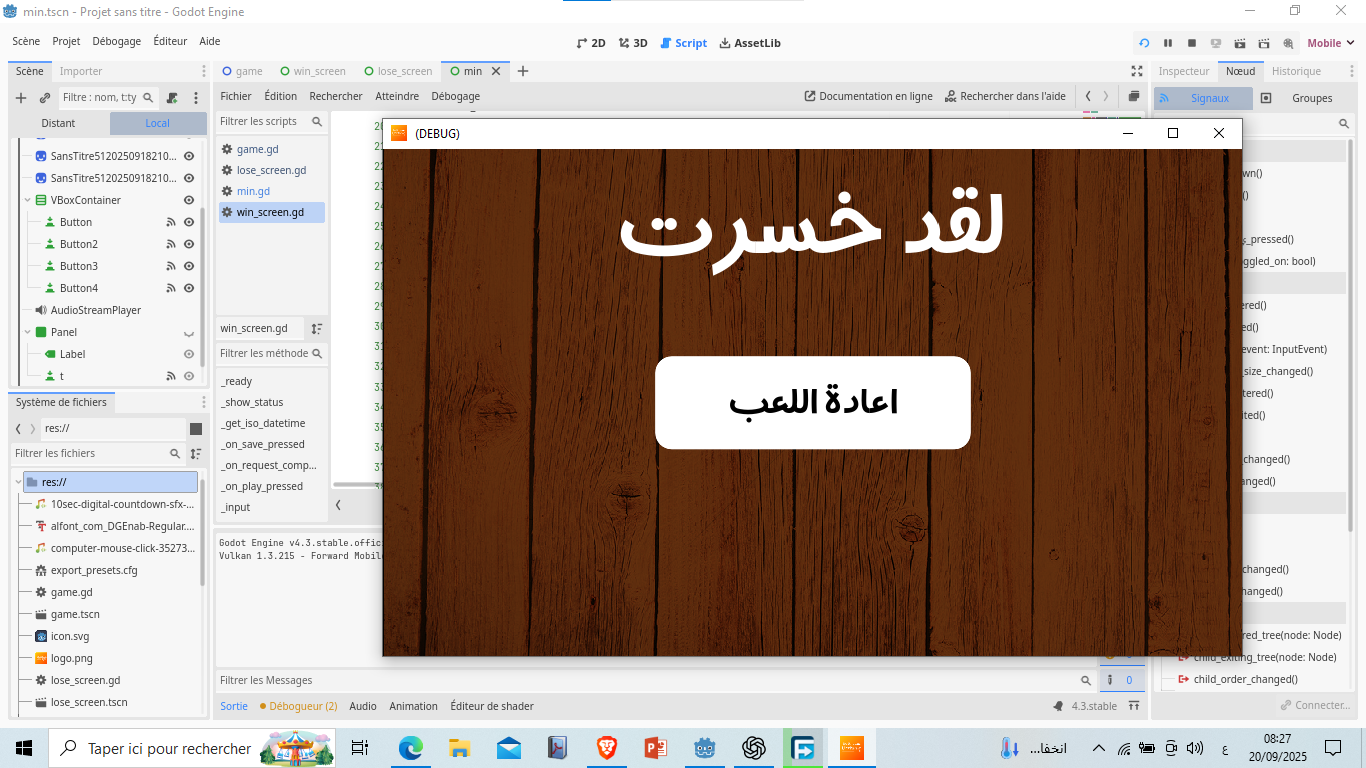Open the signal icon beside Button2

tap(171, 244)
